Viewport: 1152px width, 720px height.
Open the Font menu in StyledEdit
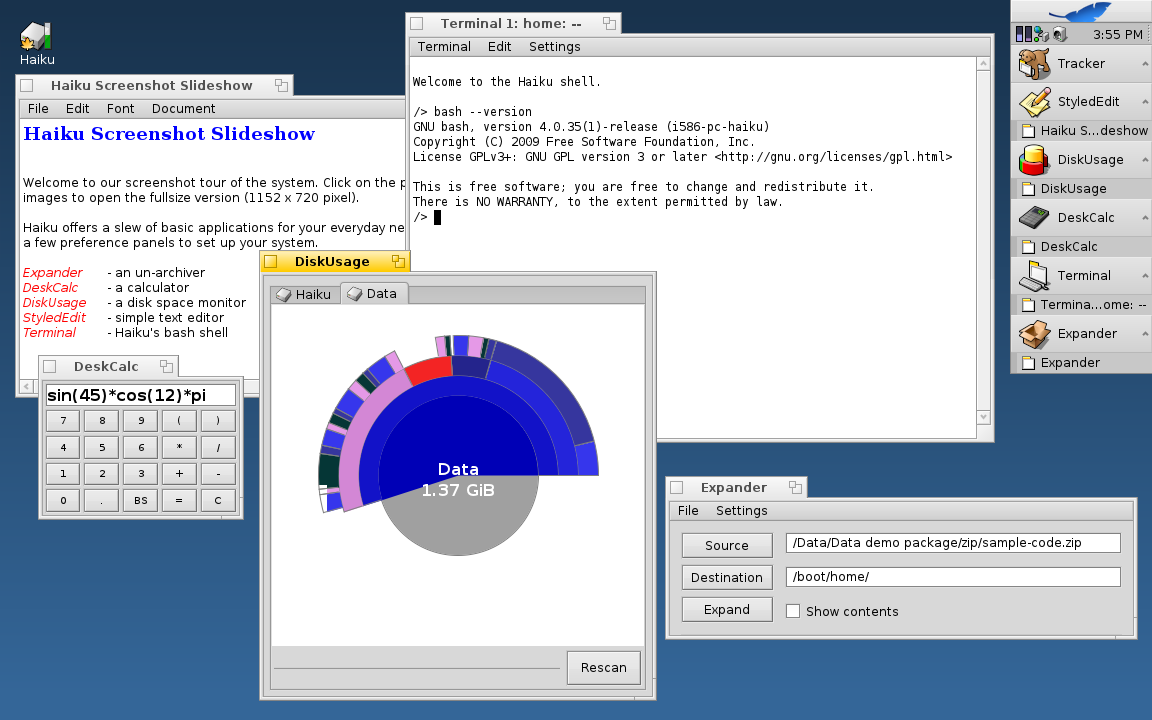(x=120, y=109)
